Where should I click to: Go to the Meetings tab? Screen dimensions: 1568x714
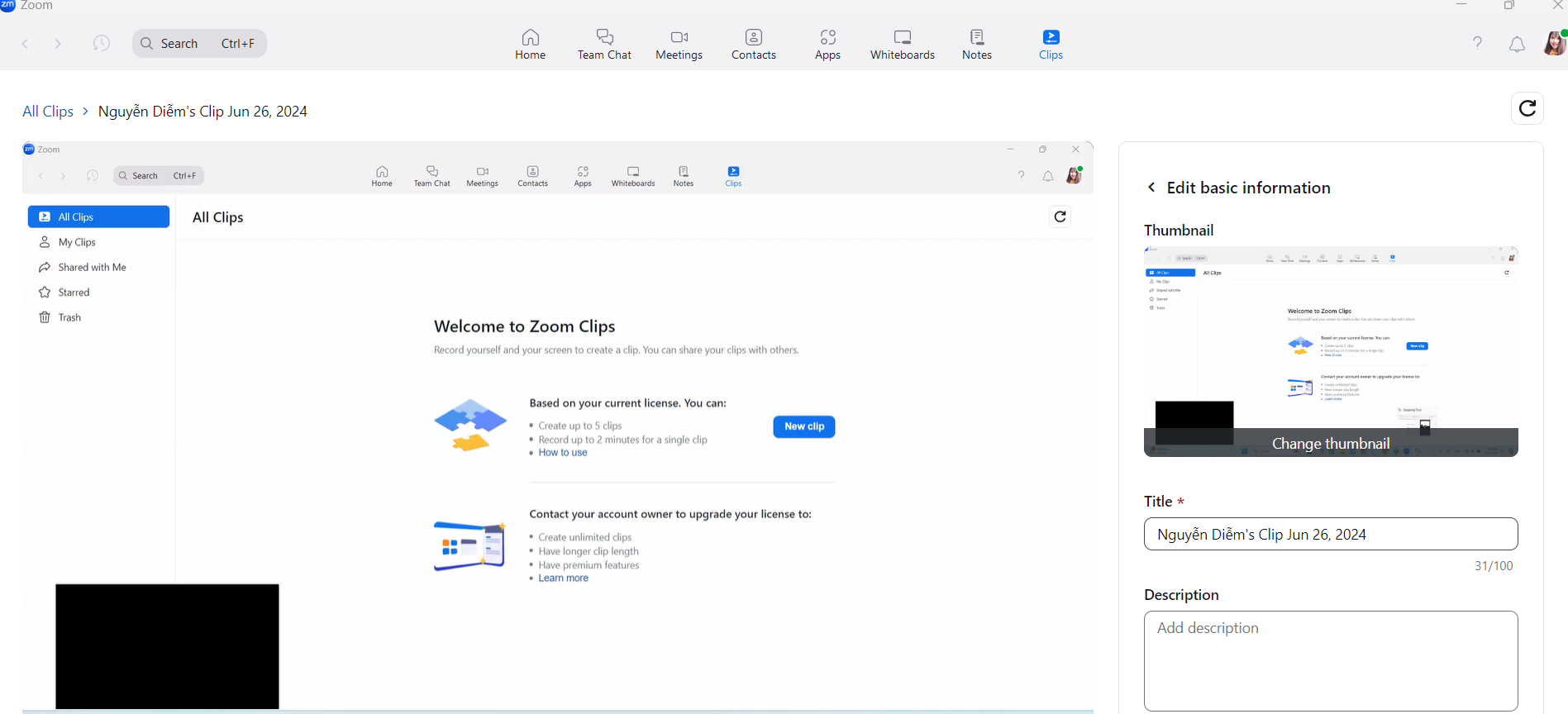coord(679,45)
